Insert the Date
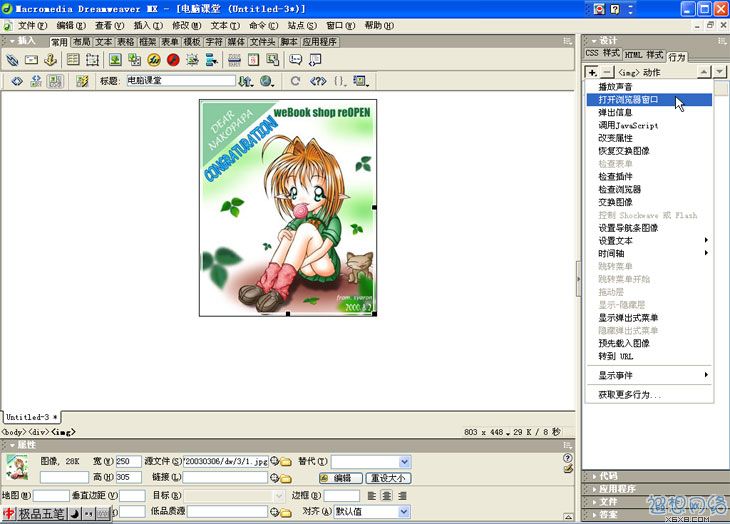Image resolution: width=730 pixels, height=524 pixels. pos(253,60)
